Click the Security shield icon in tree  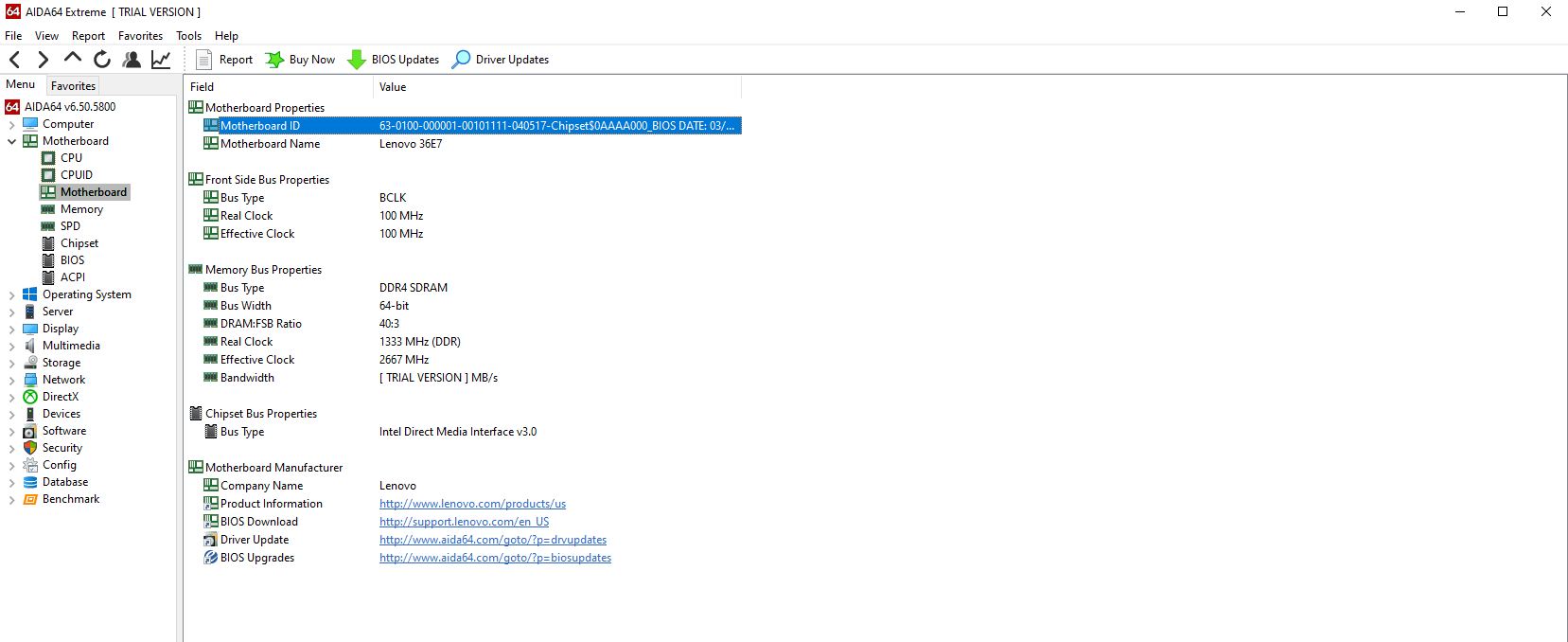pos(30,448)
